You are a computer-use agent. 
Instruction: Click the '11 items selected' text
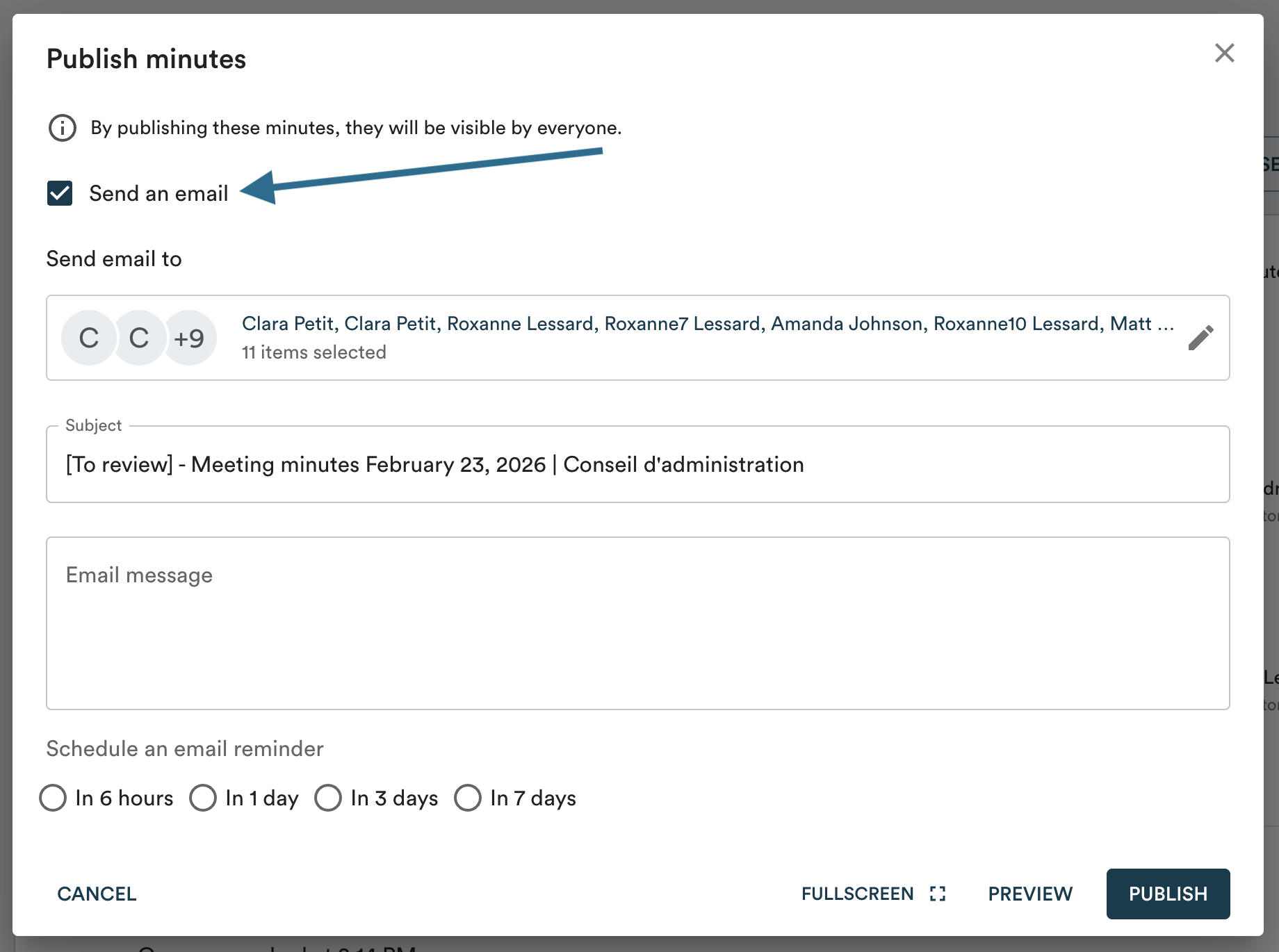click(x=314, y=352)
